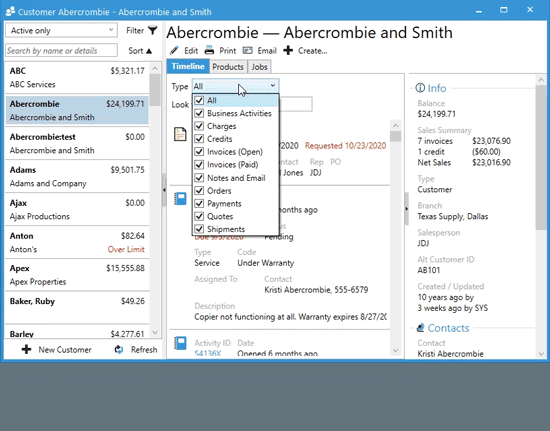Switch to the Timeline tab

(x=188, y=66)
